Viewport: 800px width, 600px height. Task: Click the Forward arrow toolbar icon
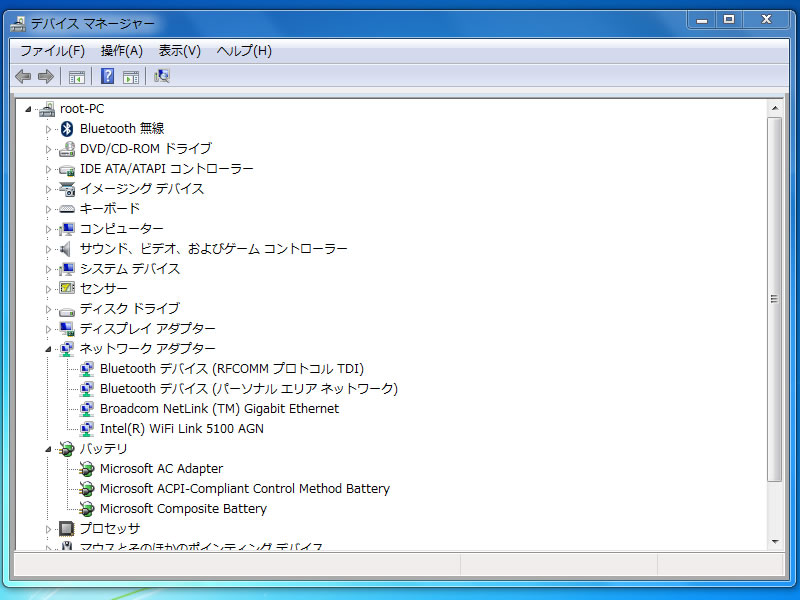46,76
